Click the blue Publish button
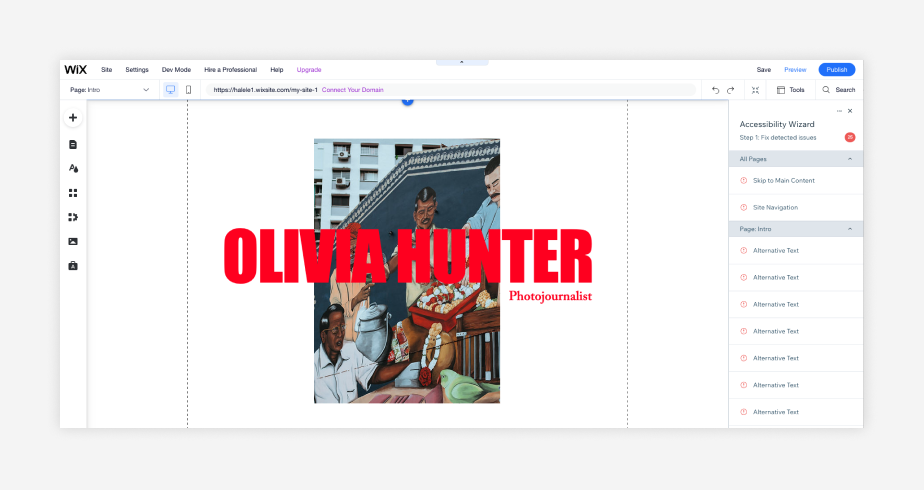924x490 pixels. 837,69
